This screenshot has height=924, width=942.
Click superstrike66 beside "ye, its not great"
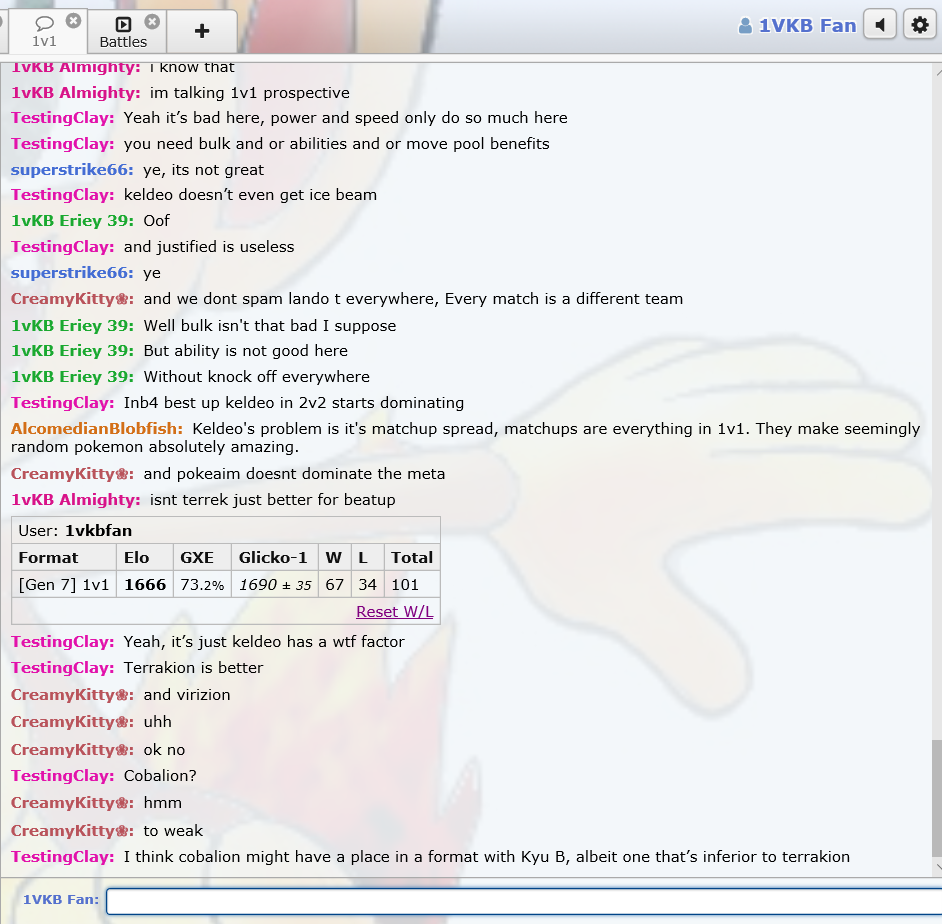72,170
